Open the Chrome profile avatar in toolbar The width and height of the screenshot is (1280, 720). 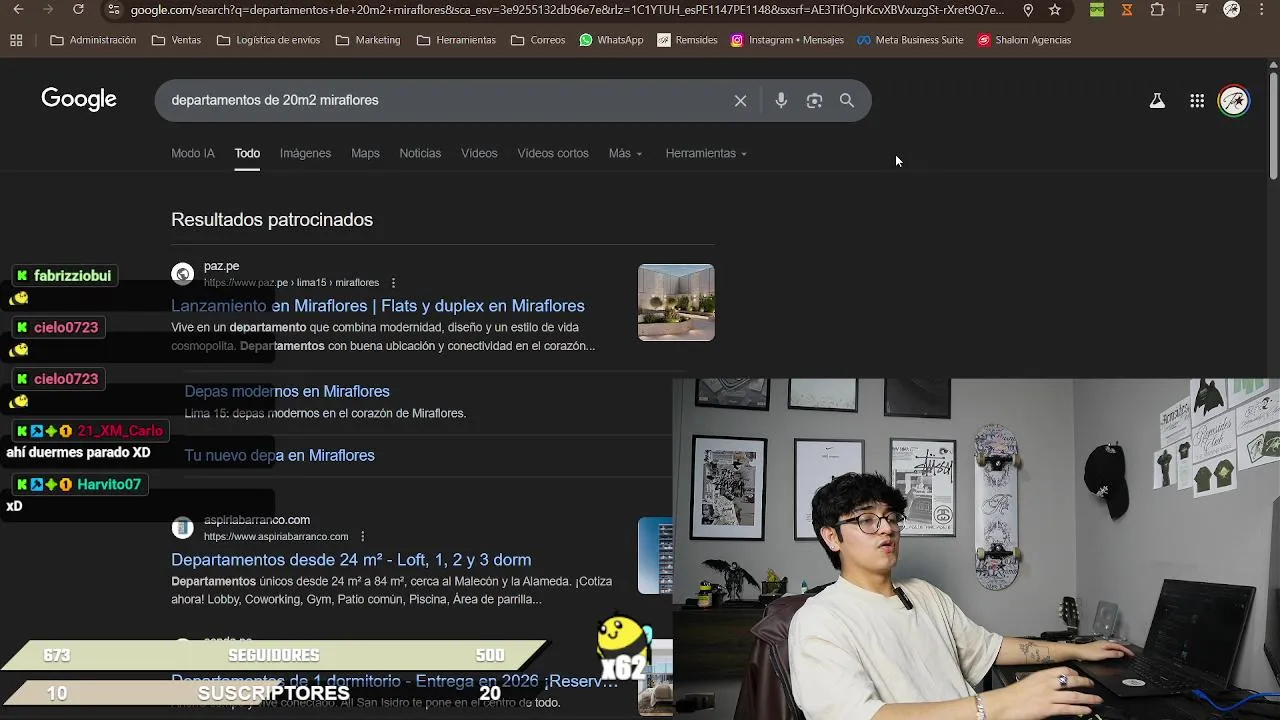tap(1232, 9)
